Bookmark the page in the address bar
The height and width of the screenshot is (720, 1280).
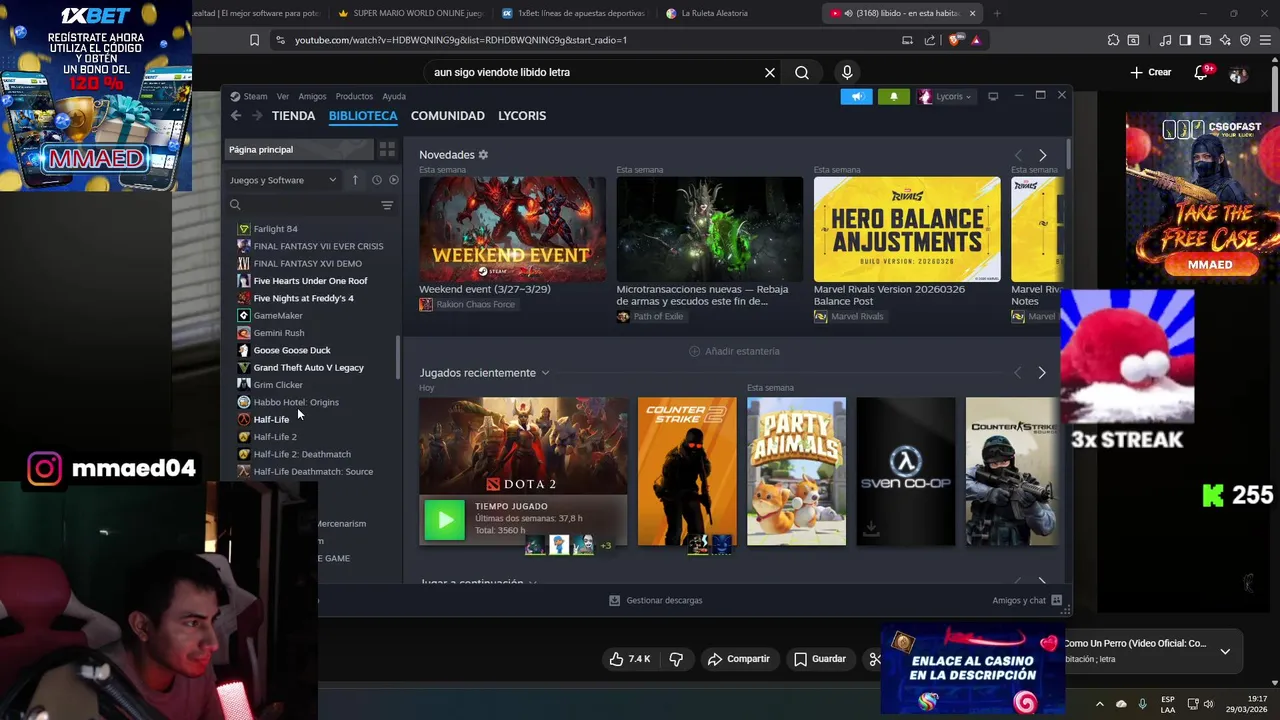pos(254,40)
